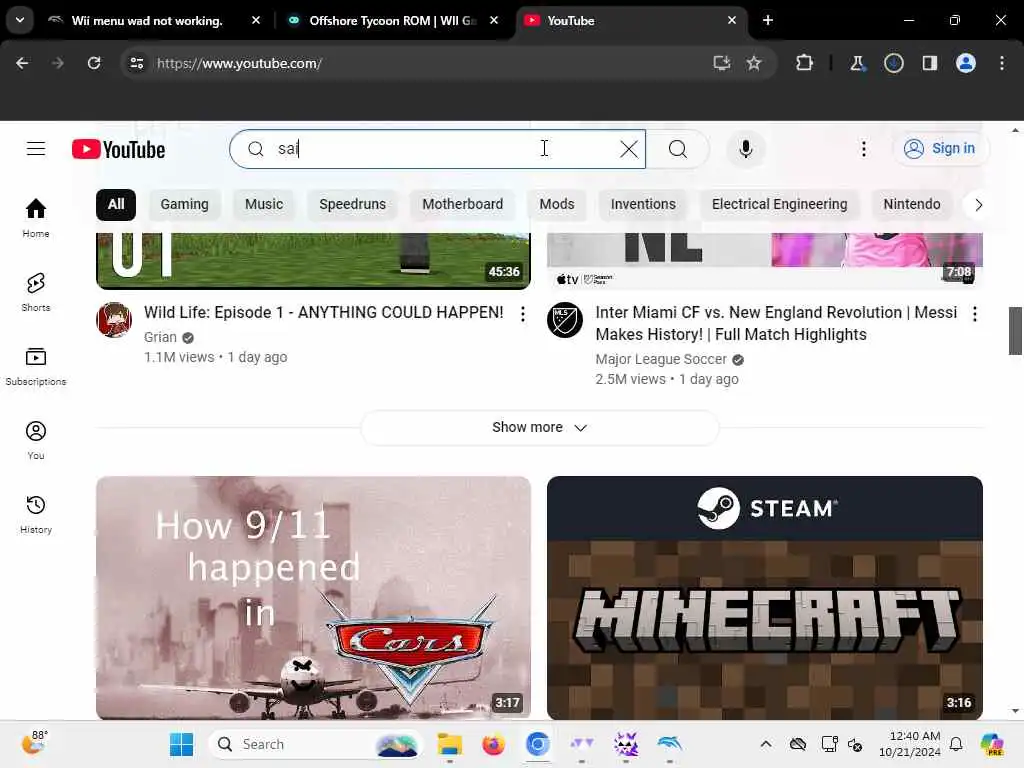Select the Inventions filter chip
This screenshot has width=1024, height=768.
click(x=643, y=204)
